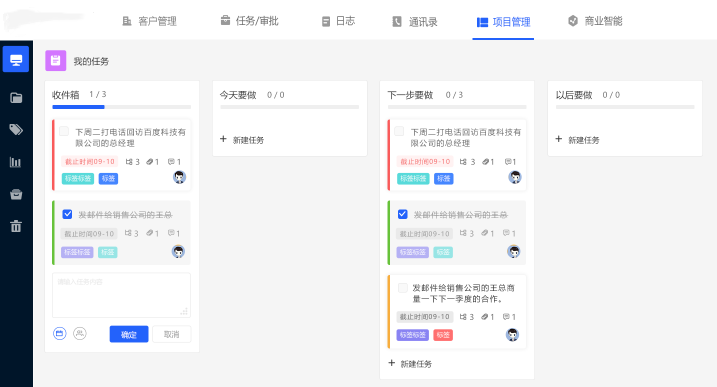This screenshot has height=387, width=717.
Task: Open the 客户管理 tab
Action: click(x=150, y=21)
